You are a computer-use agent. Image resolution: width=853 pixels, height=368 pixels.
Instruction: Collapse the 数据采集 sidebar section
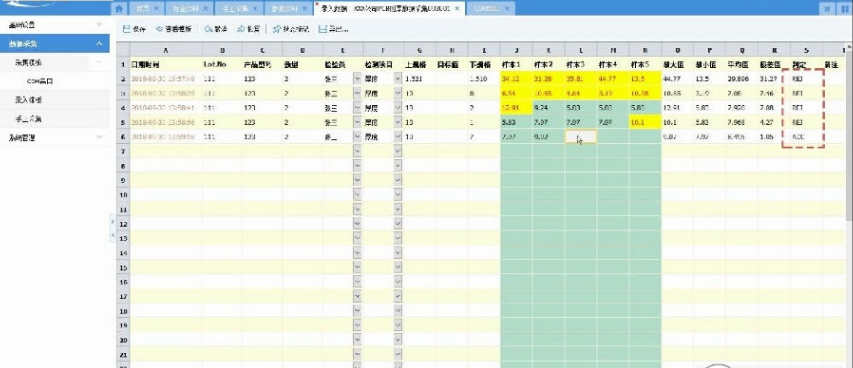click(54, 44)
